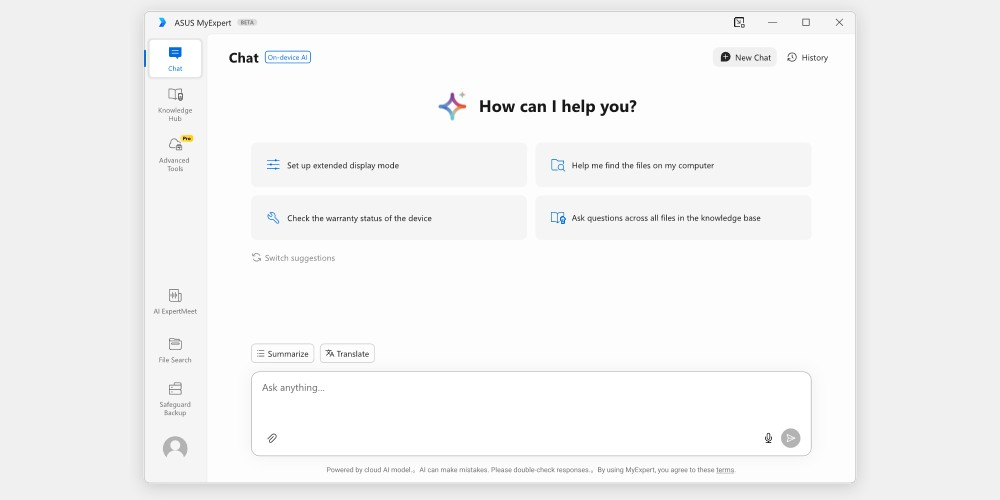
Task: Select the Chat tab in sidebar
Action: point(175,58)
